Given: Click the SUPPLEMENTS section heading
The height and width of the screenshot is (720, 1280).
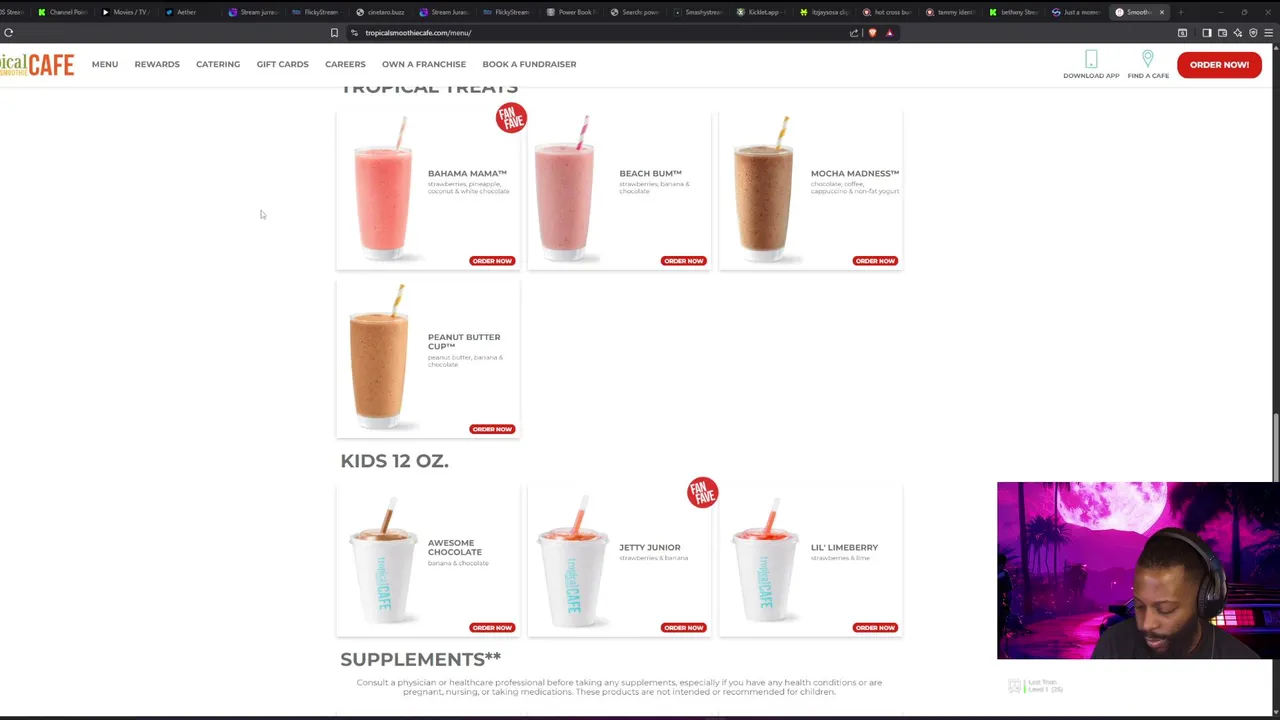Looking at the screenshot, I should tap(420, 659).
